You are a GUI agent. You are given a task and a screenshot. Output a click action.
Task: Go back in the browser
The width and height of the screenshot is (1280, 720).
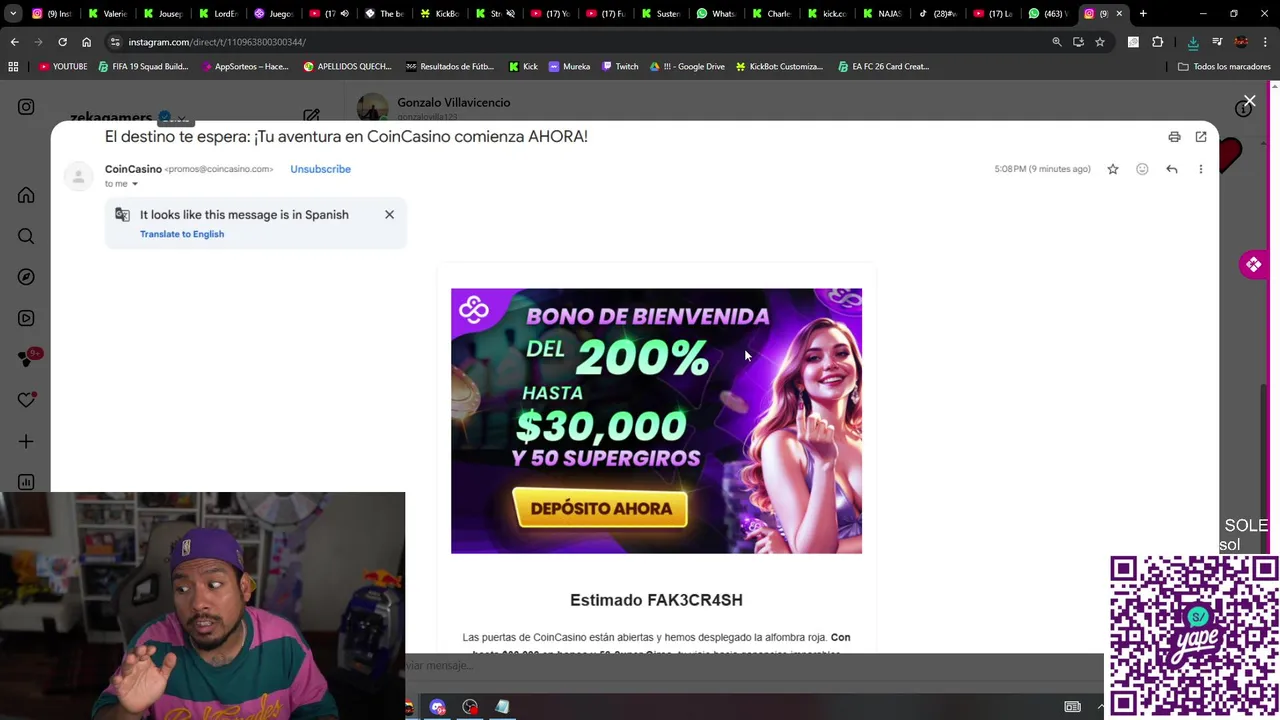click(x=14, y=42)
